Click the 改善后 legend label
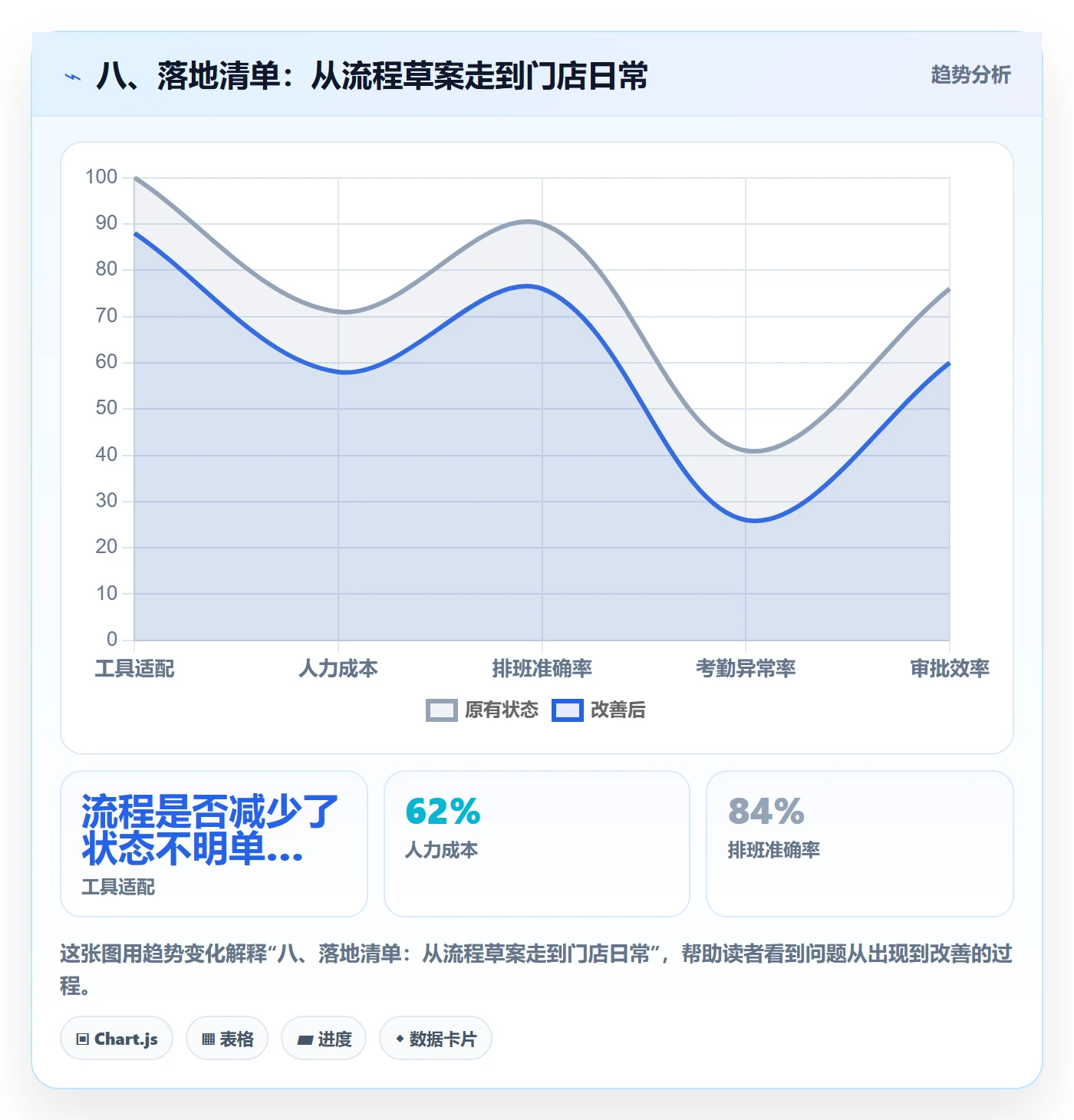The height and width of the screenshot is (1120, 1074). (x=618, y=710)
